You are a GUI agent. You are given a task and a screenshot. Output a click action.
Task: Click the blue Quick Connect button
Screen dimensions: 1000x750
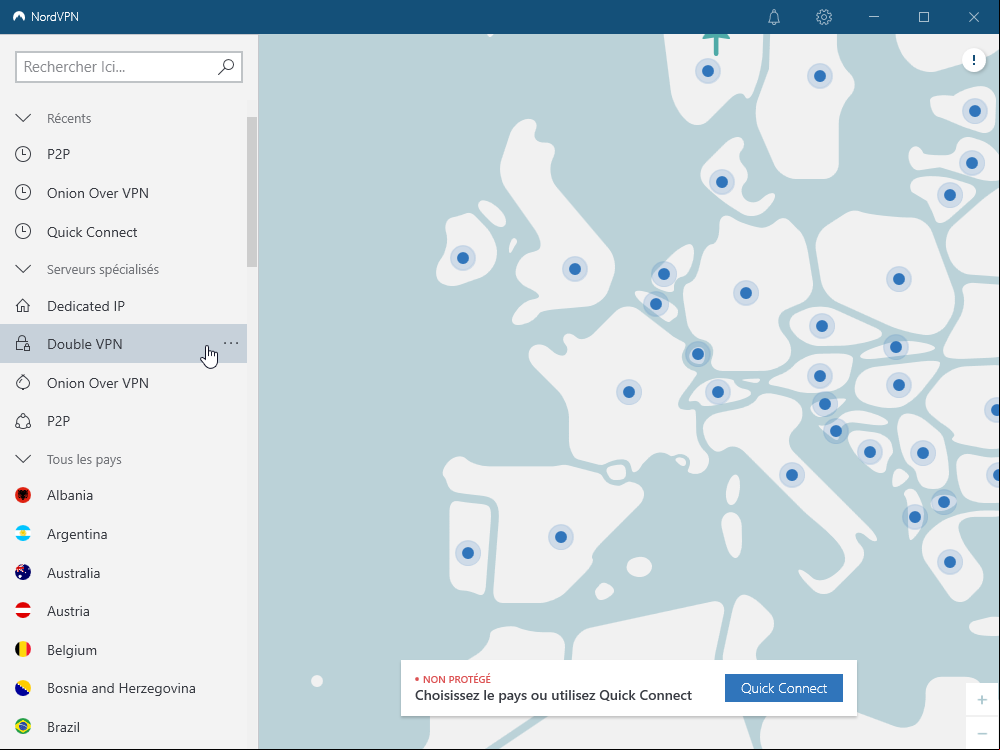(784, 688)
